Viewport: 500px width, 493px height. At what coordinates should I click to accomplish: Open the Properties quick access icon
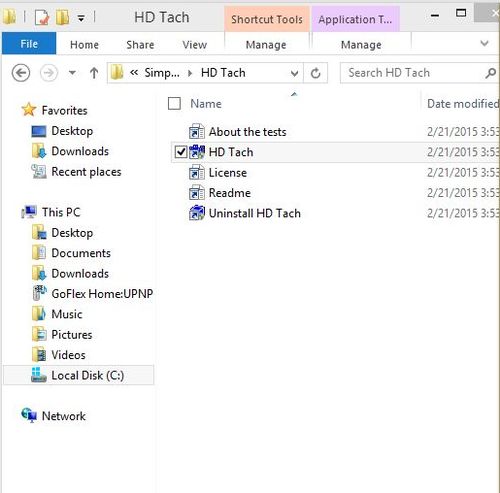tap(42, 17)
